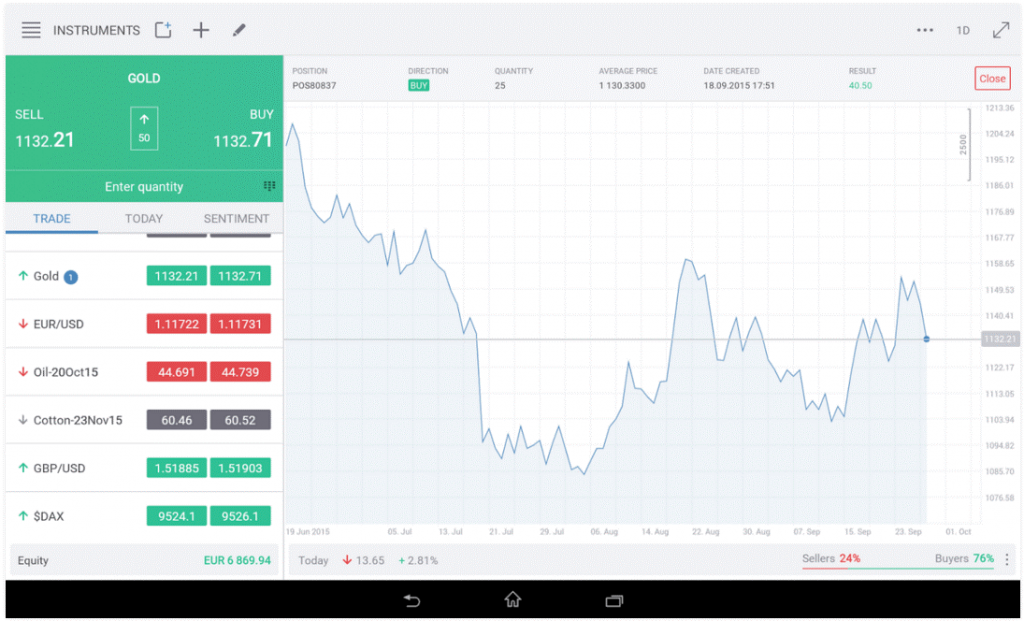This screenshot has height=621, width=1024.
Task: Open the 1D timeframe selector
Action: pyautogui.click(x=963, y=30)
